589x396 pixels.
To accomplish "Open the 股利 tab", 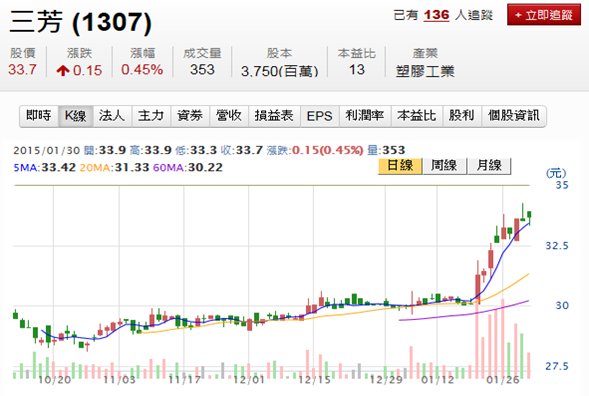I will click(x=462, y=116).
